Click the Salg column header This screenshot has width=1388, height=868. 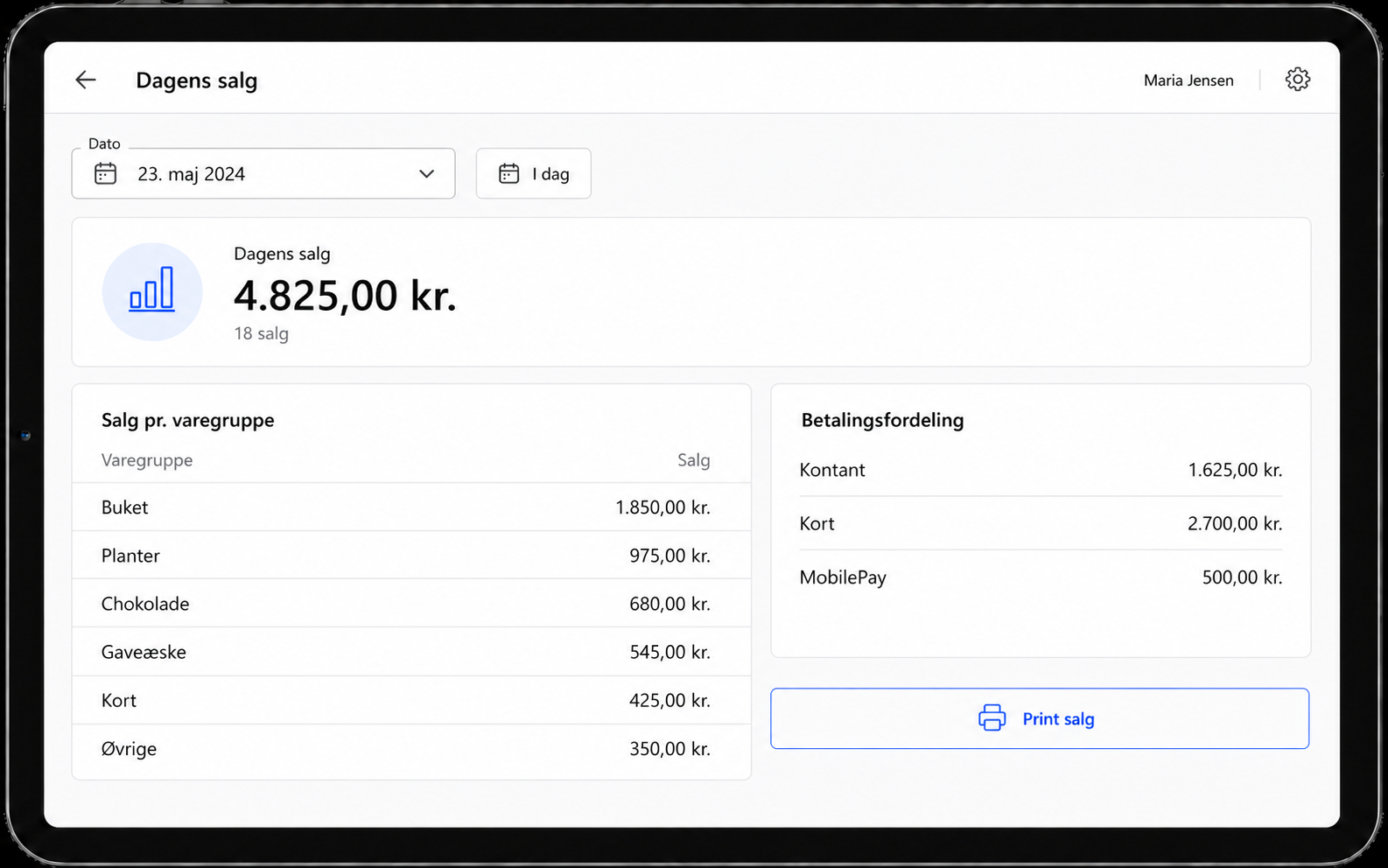694,460
